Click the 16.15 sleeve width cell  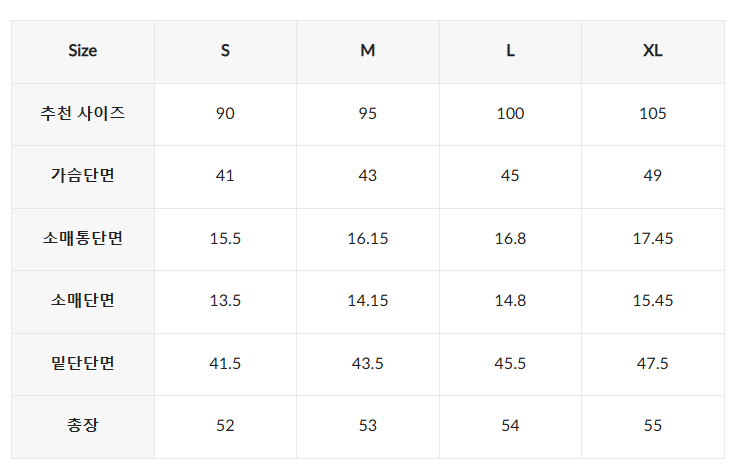368,239
